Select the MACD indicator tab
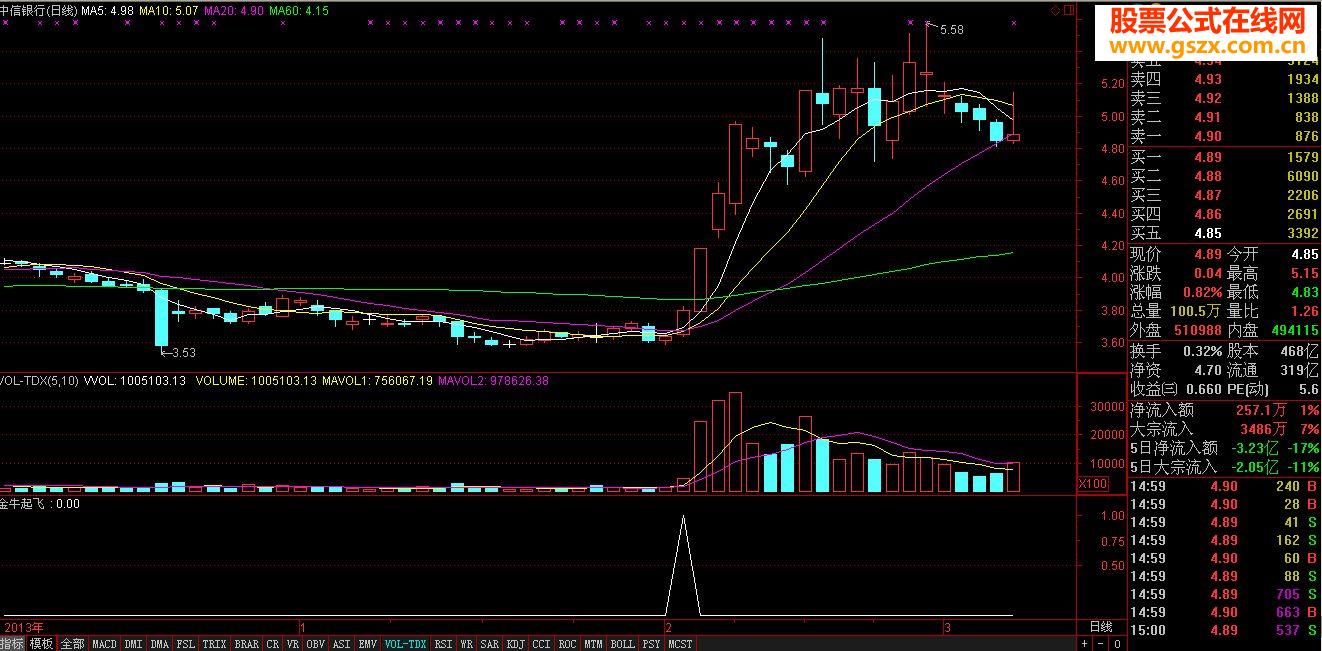 104,644
